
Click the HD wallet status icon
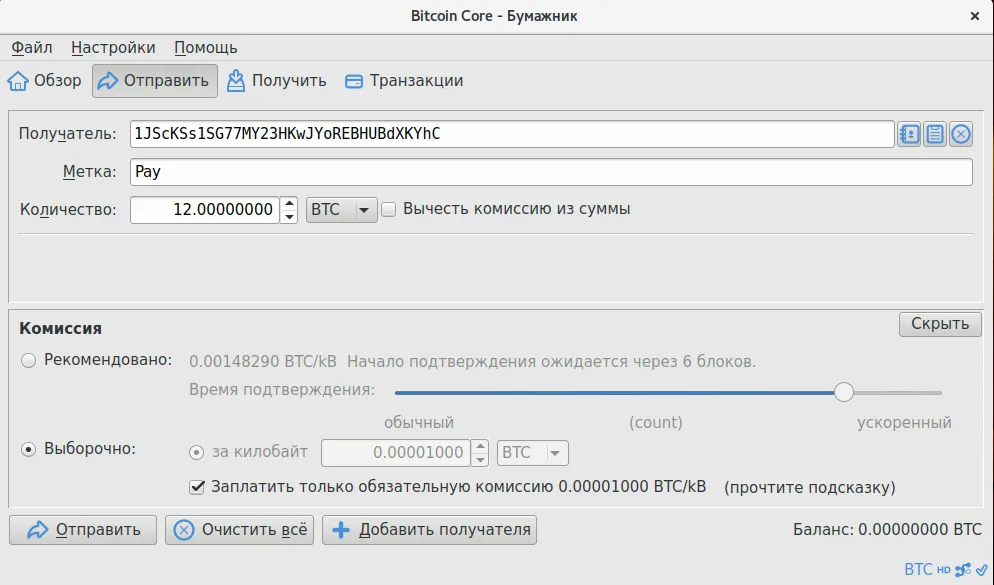943,570
